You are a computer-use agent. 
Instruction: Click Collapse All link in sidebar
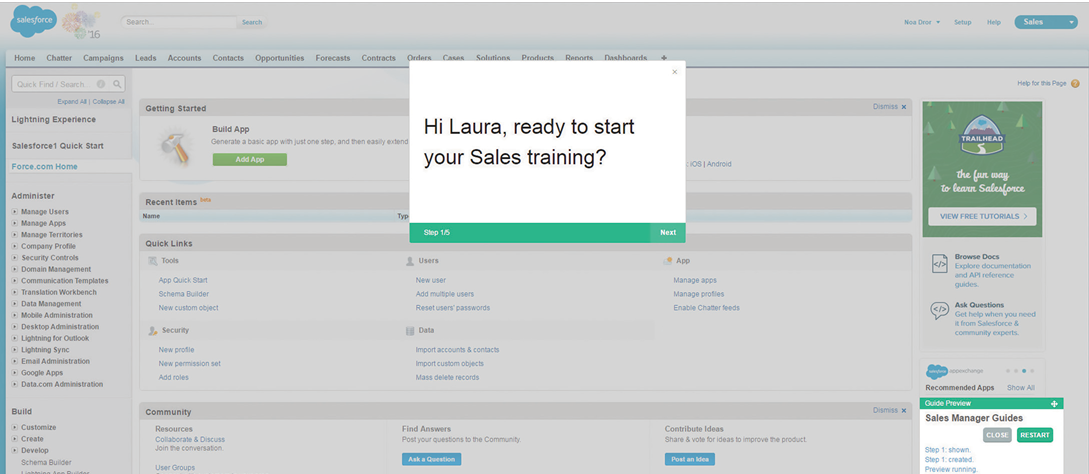[108, 101]
